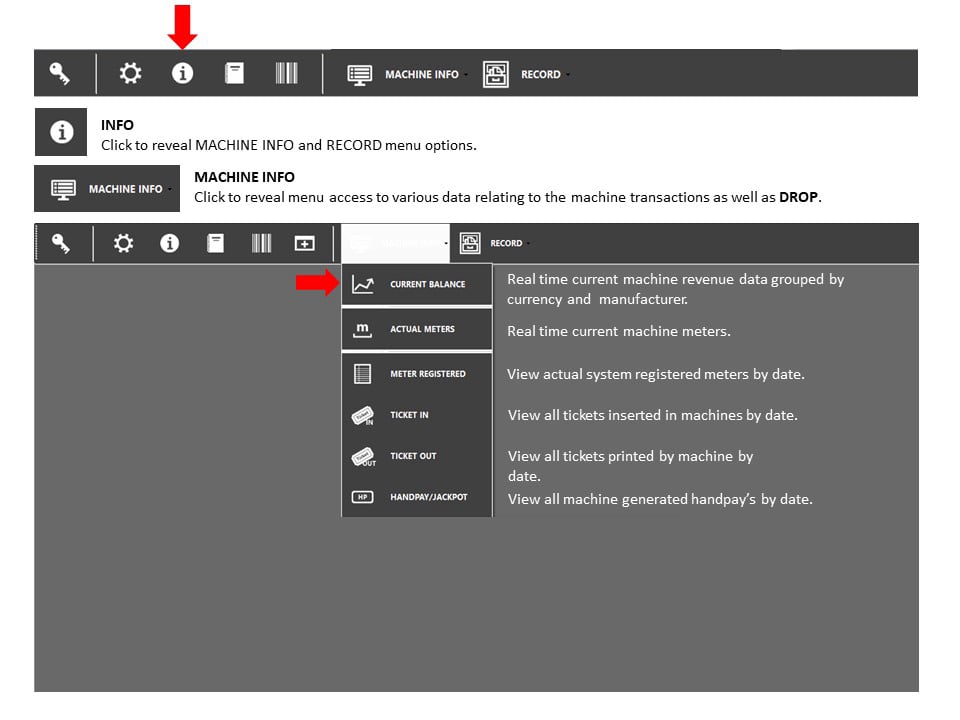This screenshot has height=720, width=960.
Task: Click the 'Real time current machine meters.' text
Action: tap(619, 331)
